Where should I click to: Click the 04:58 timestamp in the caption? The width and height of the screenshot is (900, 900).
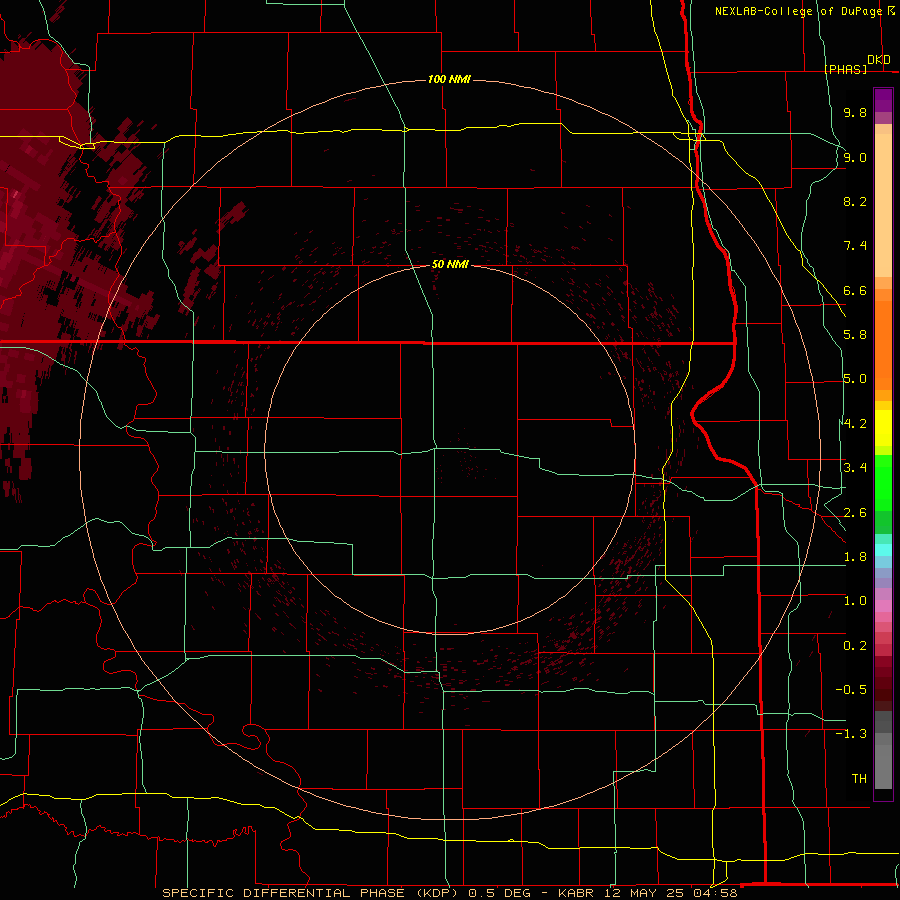click(717, 893)
